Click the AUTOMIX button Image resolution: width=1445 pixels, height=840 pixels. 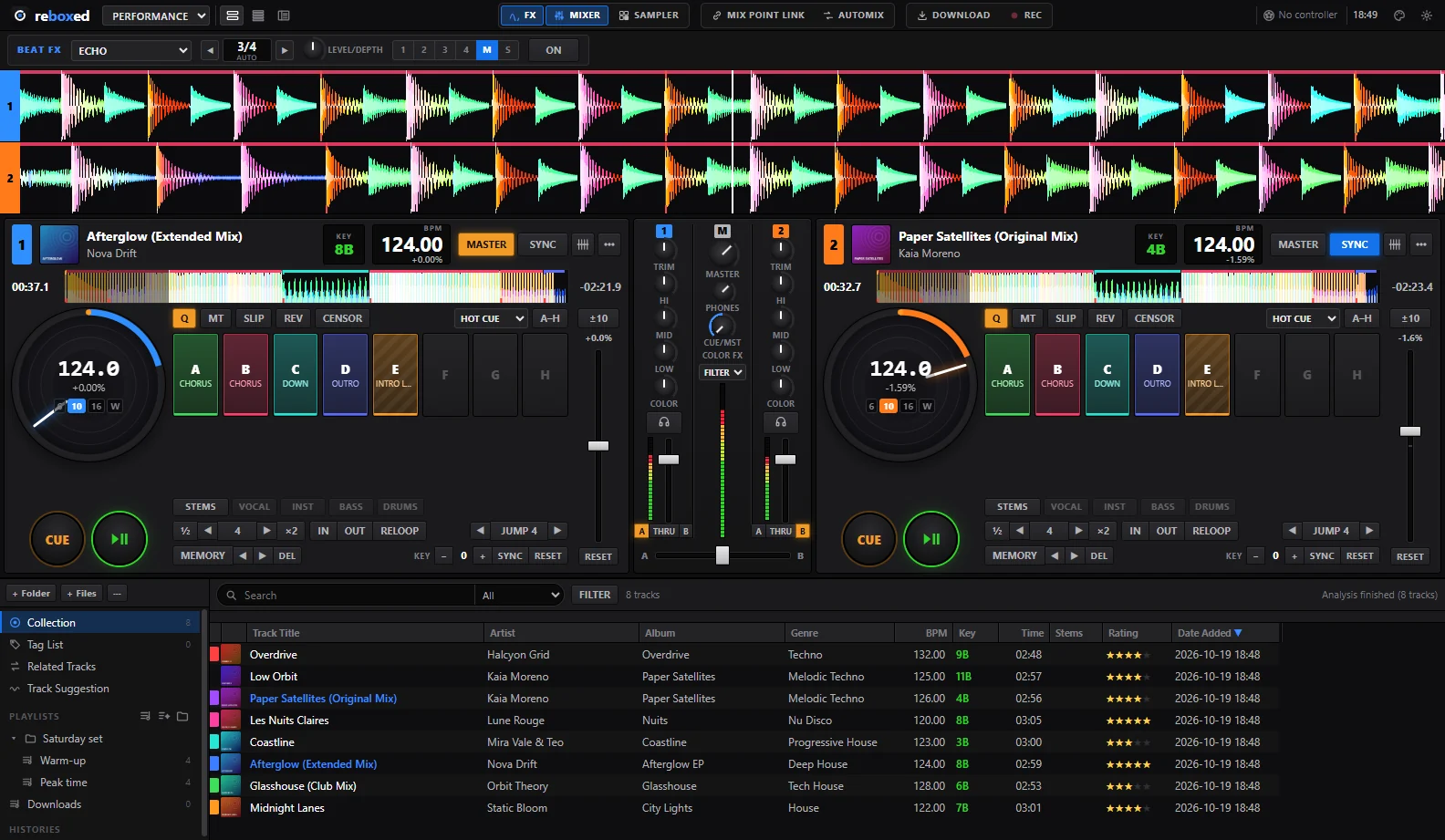point(854,16)
